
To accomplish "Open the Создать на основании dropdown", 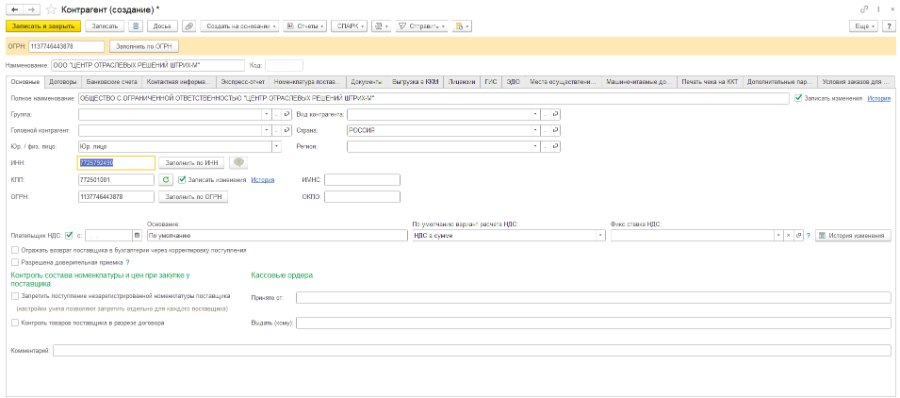I will pos(239,26).
